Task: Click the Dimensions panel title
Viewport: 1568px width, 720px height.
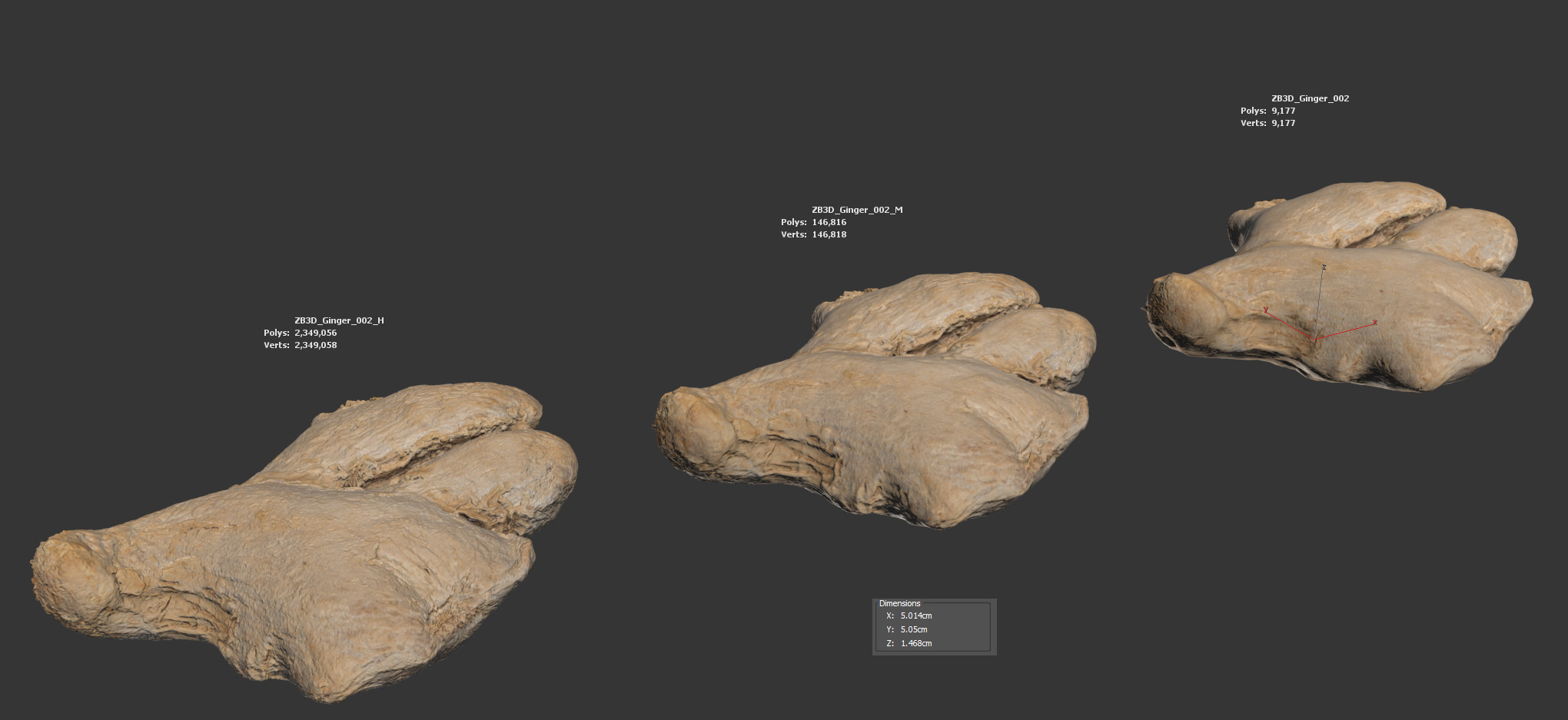Action: (x=899, y=603)
